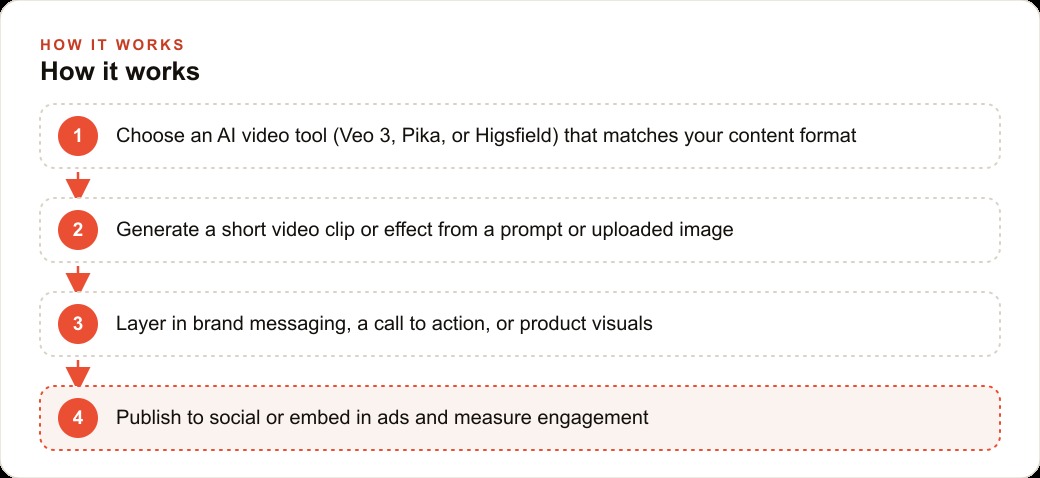Viewport: 1040px width, 478px height.
Task: Click the red uppercase HOW IT WORKS label
Action: tap(112, 45)
